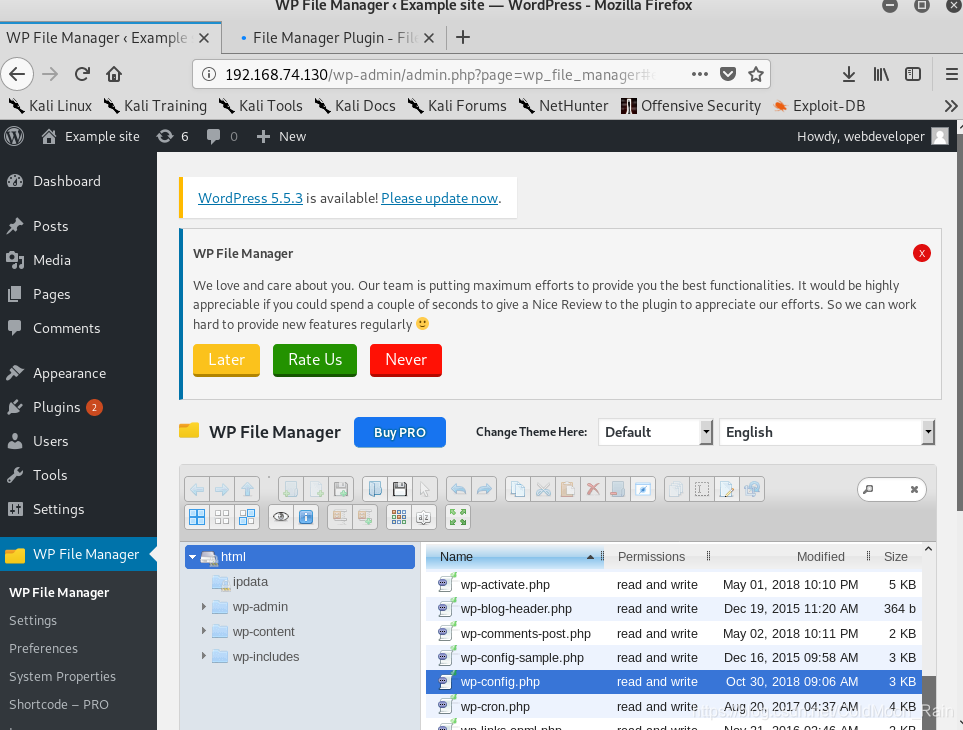This screenshot has width=963, height=730.
Task: Click the Create archive toolbar icon
Action: (365, 517)
